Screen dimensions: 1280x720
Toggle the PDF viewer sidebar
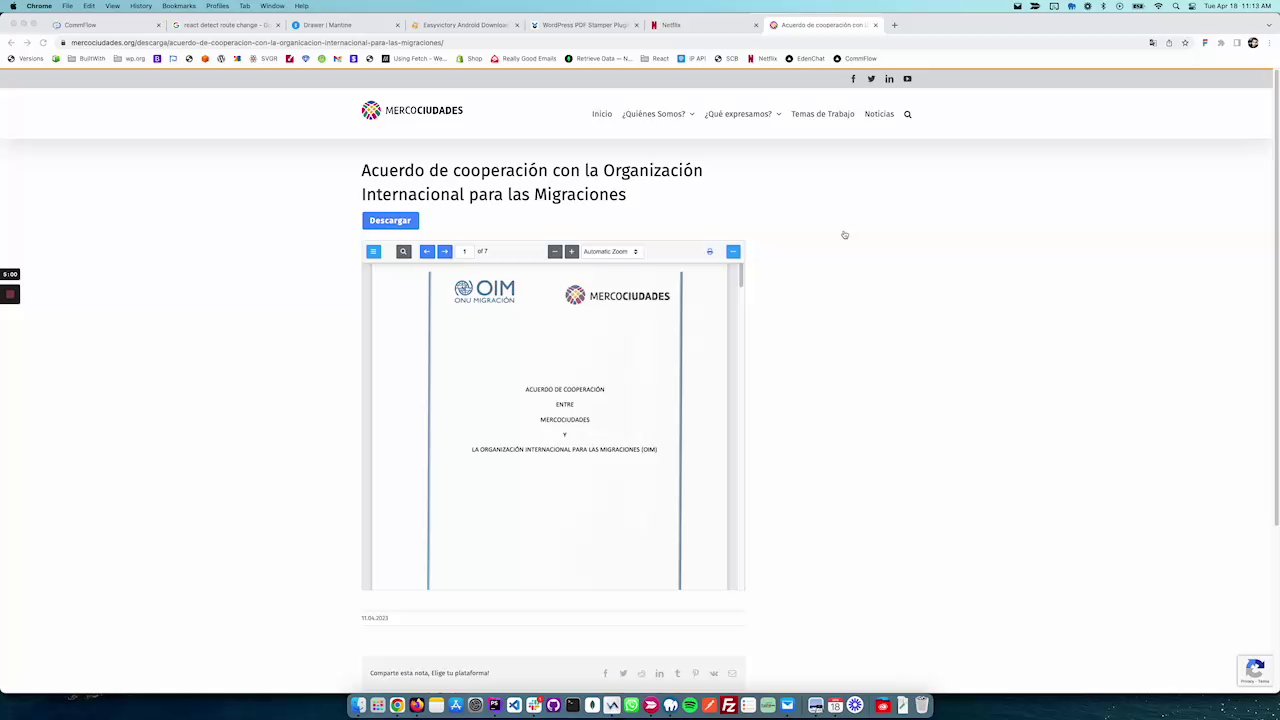tap(373, 251)
